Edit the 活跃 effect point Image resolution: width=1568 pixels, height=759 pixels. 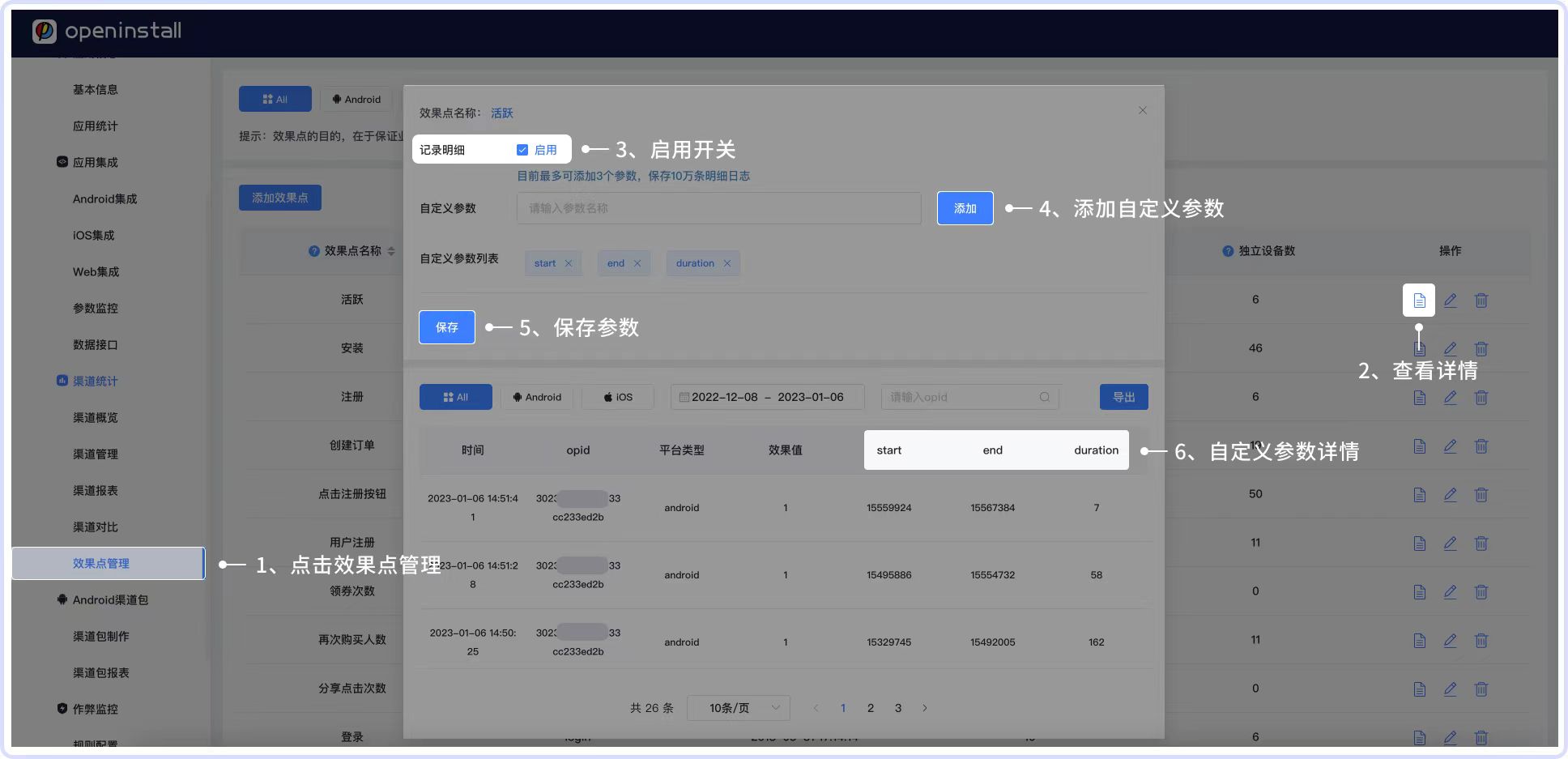(x=1450, y=301)
